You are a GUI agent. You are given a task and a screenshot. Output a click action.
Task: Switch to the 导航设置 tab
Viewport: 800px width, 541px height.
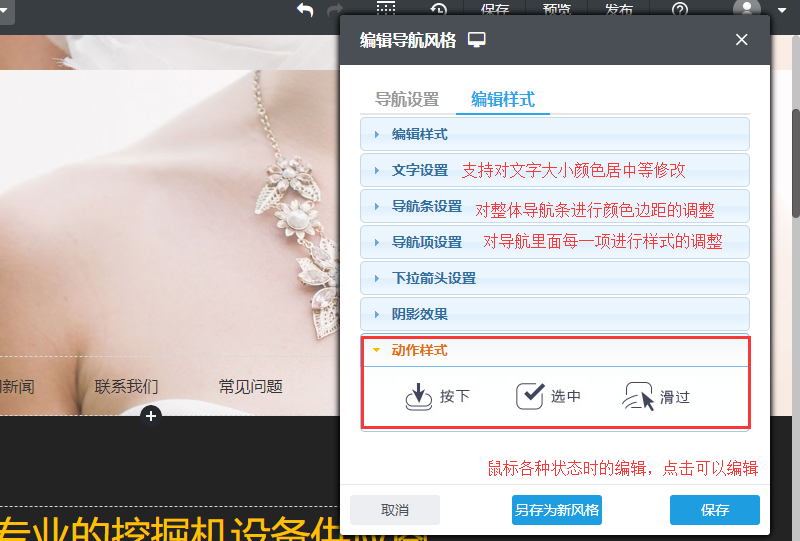(x=407, y=99)
